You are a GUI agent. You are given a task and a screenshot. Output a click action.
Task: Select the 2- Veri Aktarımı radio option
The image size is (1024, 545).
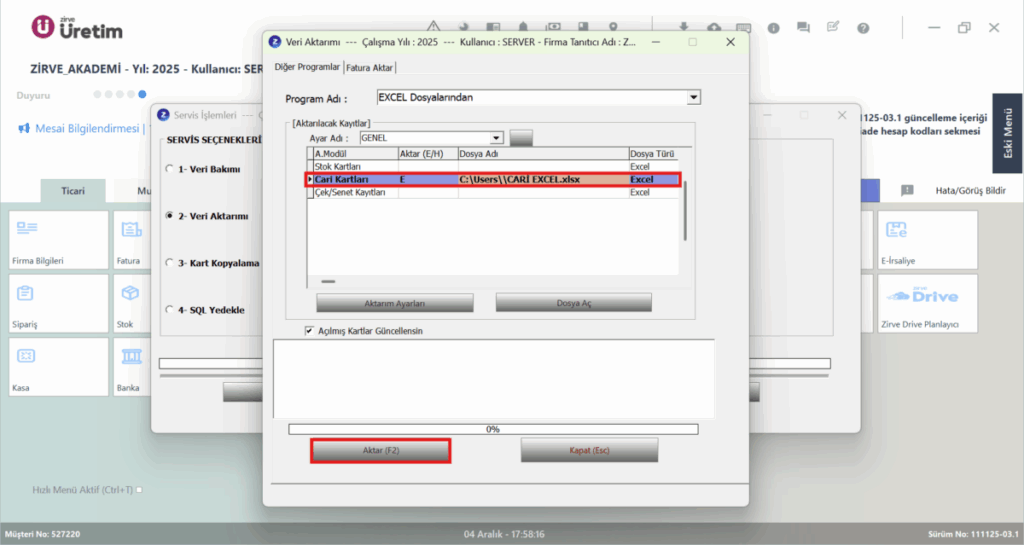[170, 216]
